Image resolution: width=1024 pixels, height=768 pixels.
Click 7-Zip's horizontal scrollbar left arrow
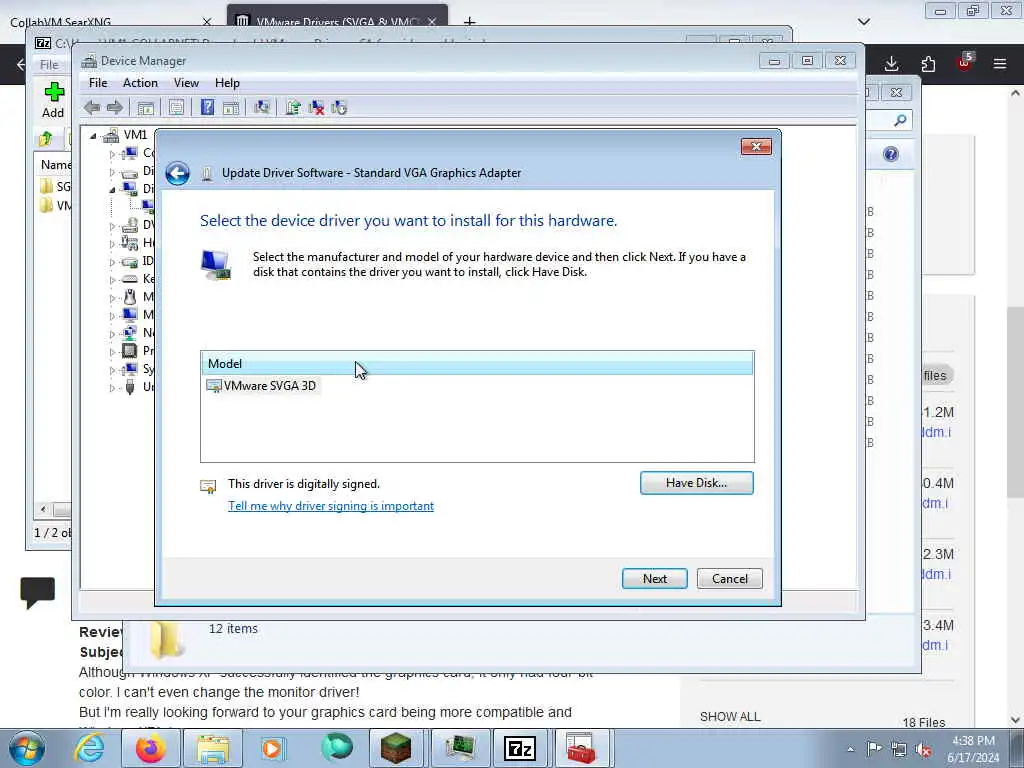pos(43,509)
